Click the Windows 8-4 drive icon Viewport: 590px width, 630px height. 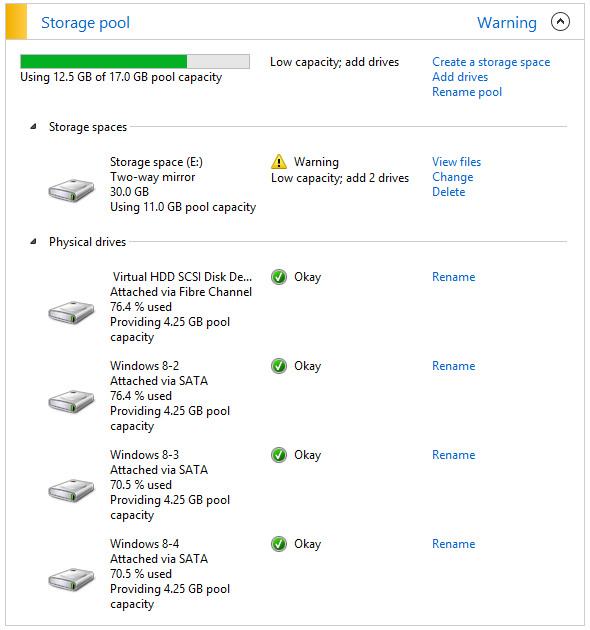tap(71, 579)
